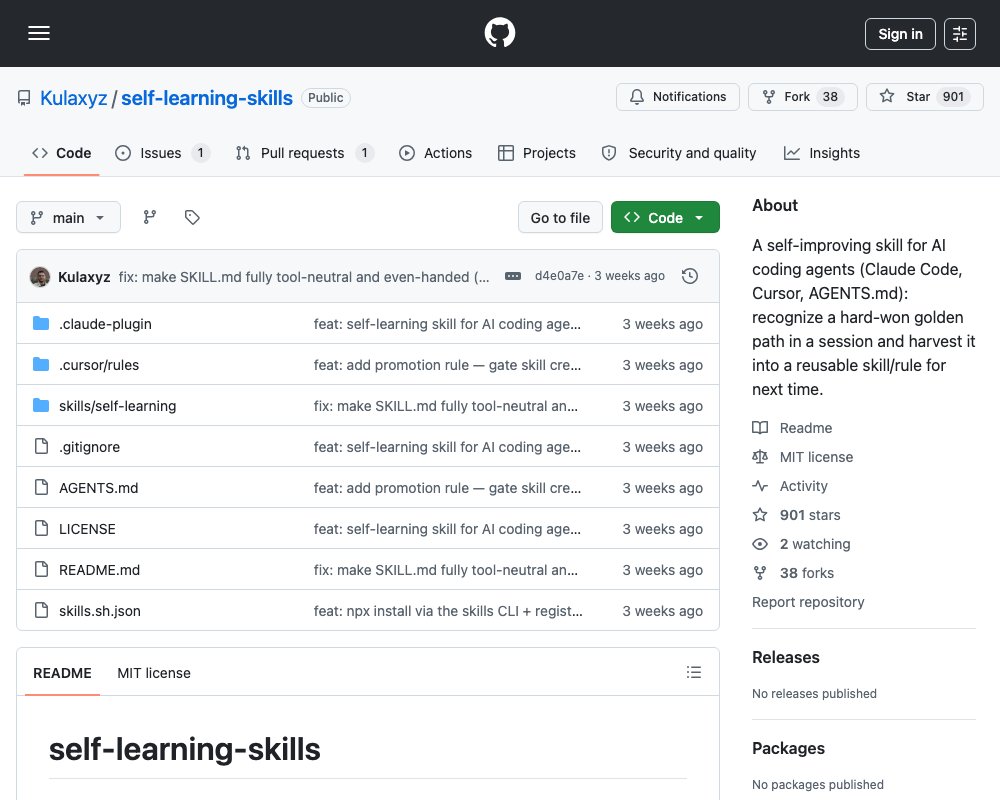This screenshot has height=800, width=1000.
Task: Click the file icon for README.md
Action: (41, 569)
